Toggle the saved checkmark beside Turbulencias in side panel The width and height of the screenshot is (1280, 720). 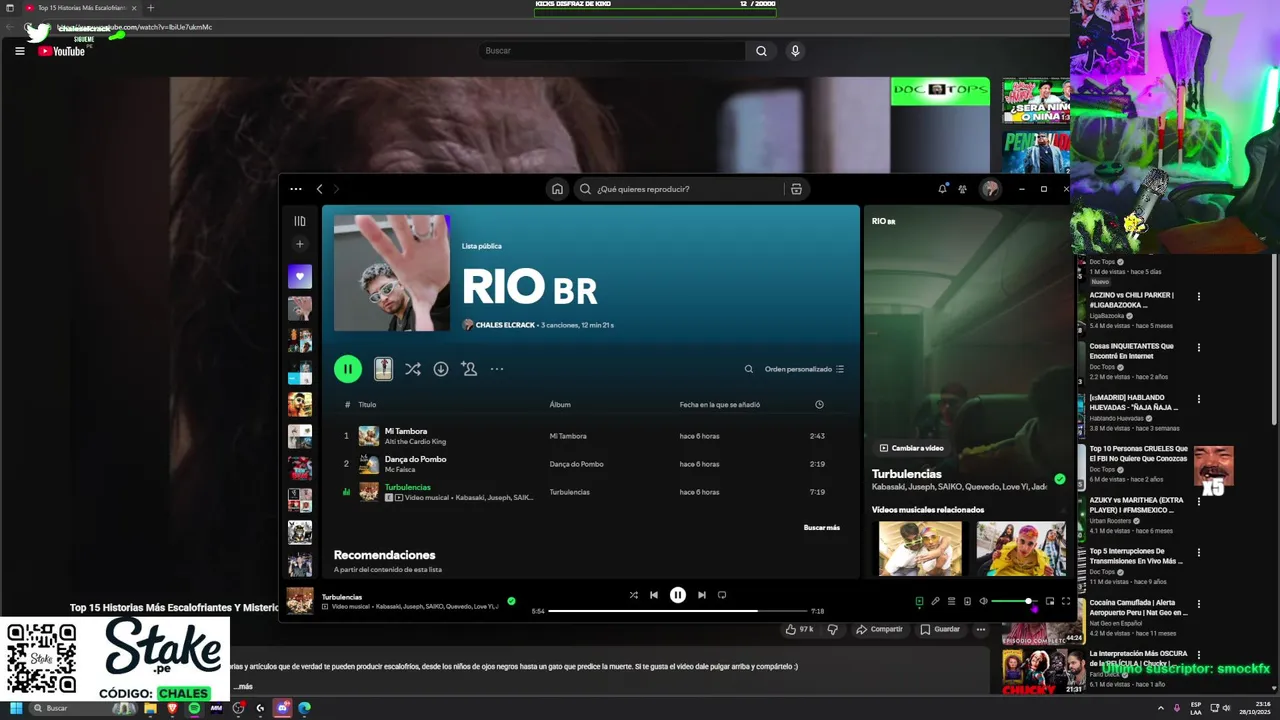pyautogui.click(x=1059, y=479)
